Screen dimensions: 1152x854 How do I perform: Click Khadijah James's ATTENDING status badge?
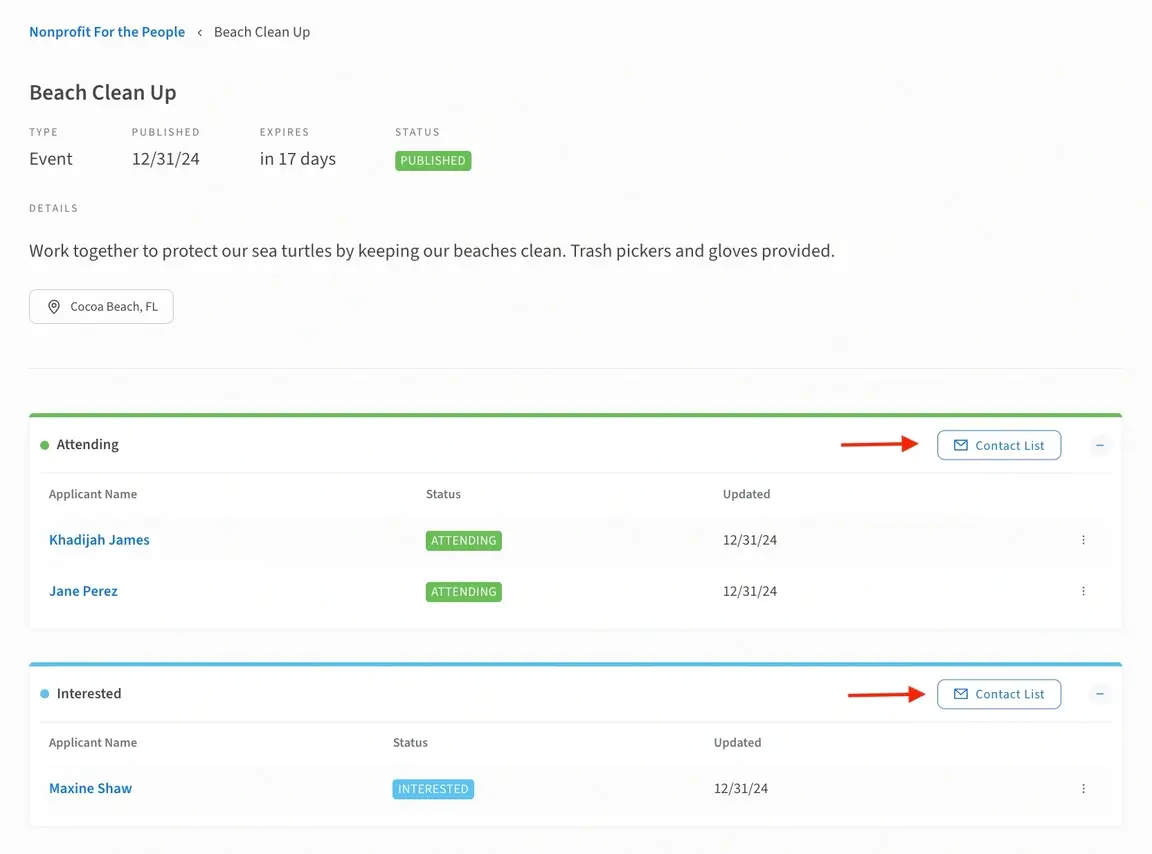tap(463, 541)
